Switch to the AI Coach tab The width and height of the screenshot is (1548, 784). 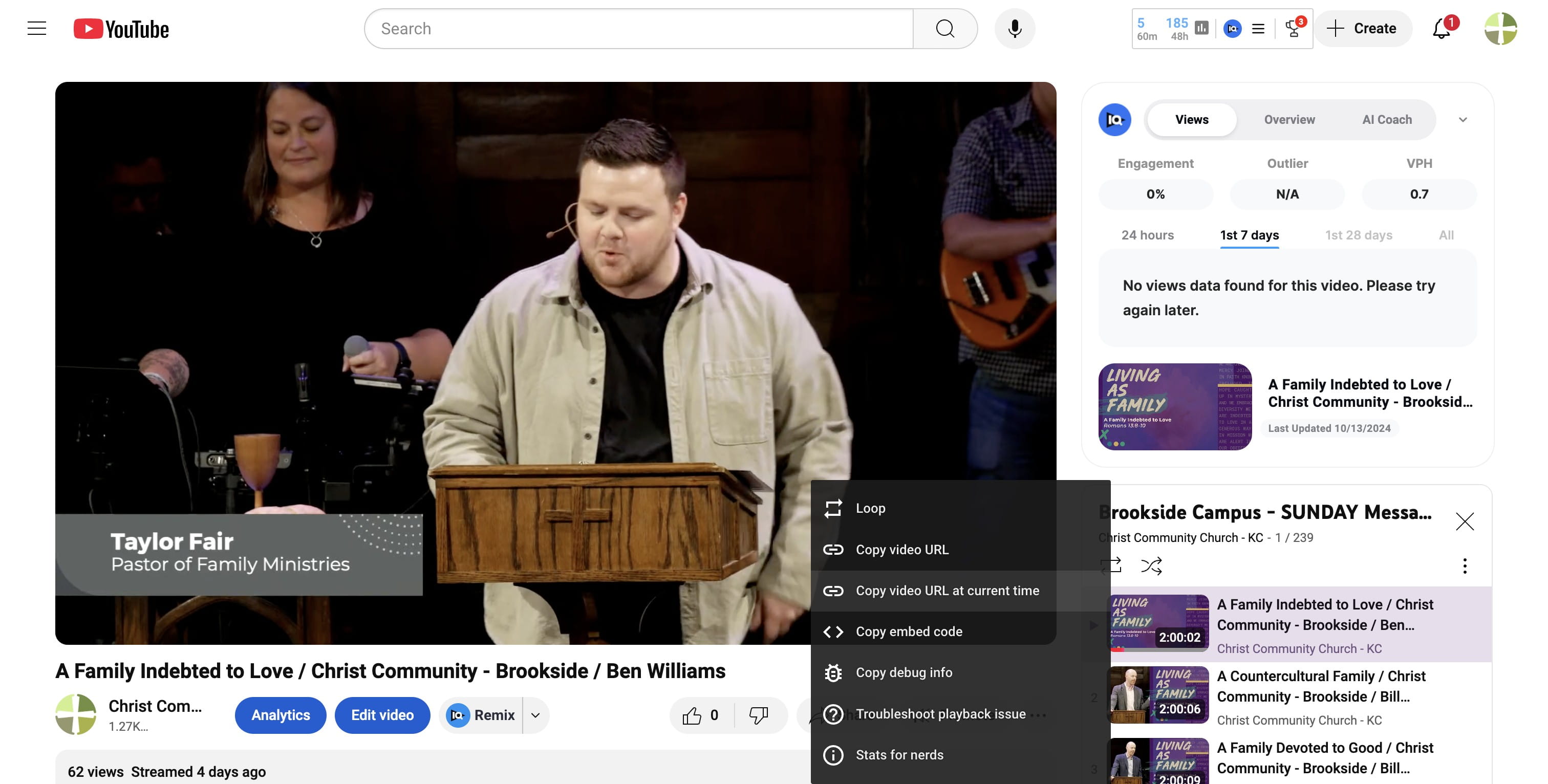(x=1386, y=120)
